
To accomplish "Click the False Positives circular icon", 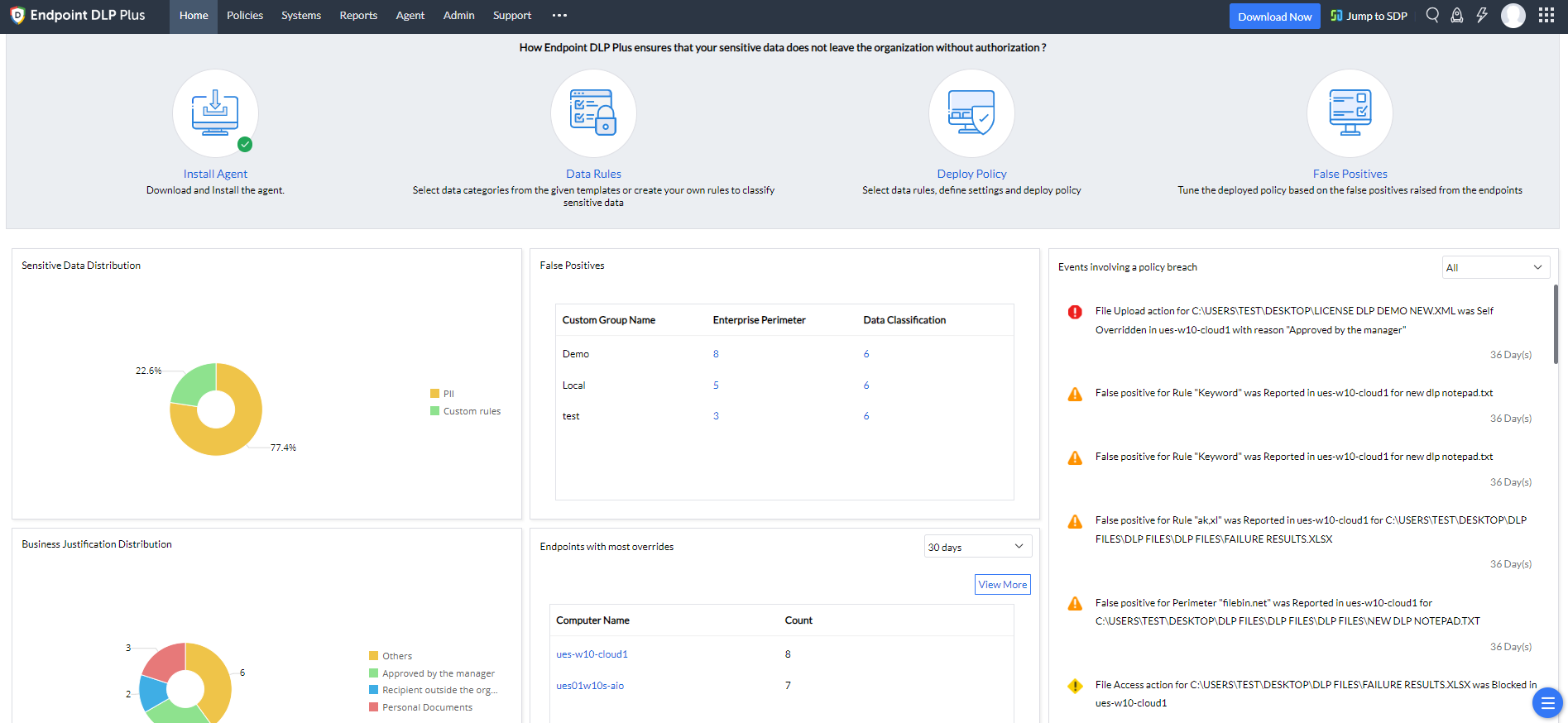I will (1350, 113).
